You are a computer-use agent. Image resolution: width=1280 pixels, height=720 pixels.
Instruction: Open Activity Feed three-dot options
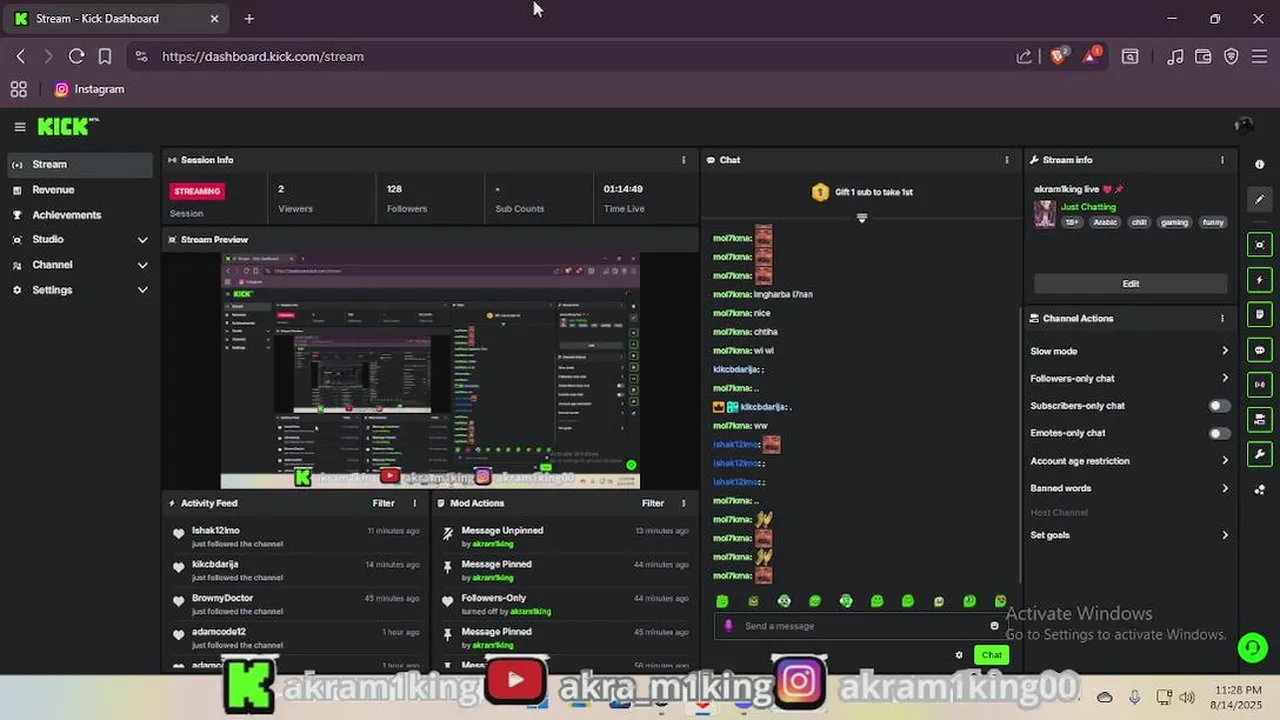click(415, 503)
